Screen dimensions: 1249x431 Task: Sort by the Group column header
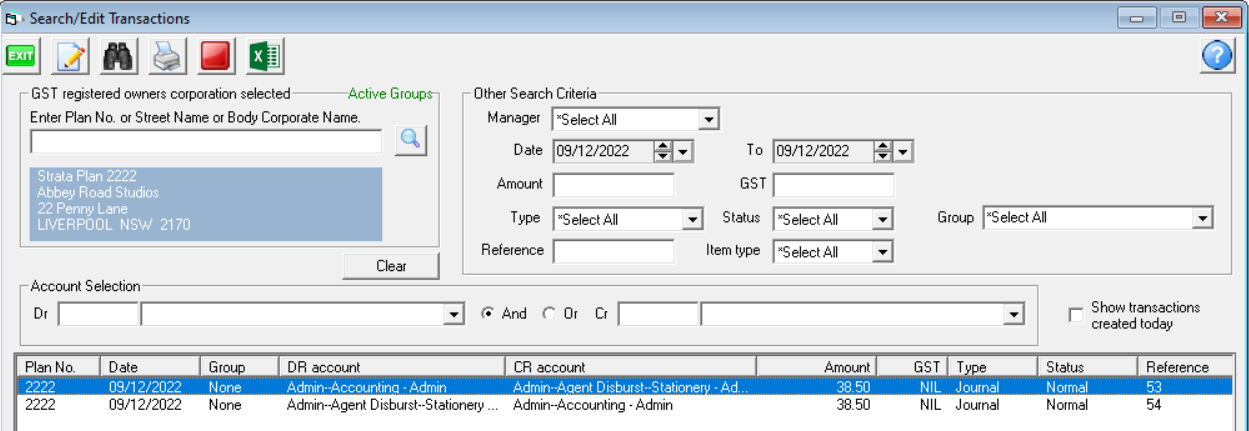tap(240, 367)
